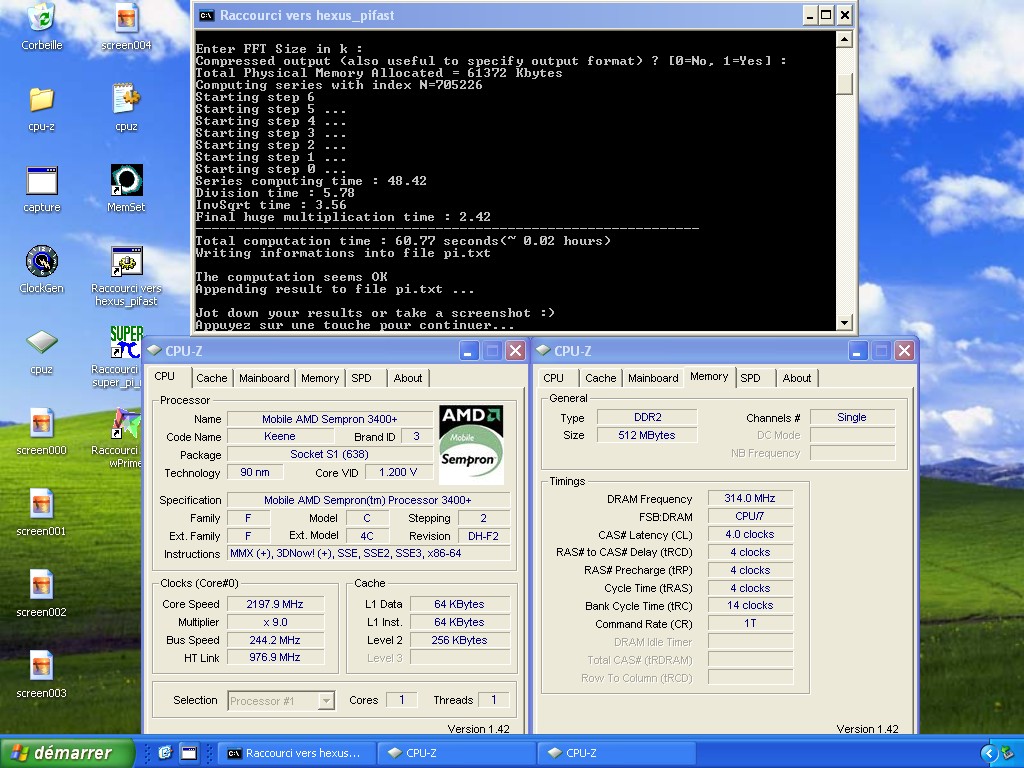The image size is (1024, 768).
Task: Click the Package value Socket S1 (638)
Action: pos(330,454)
